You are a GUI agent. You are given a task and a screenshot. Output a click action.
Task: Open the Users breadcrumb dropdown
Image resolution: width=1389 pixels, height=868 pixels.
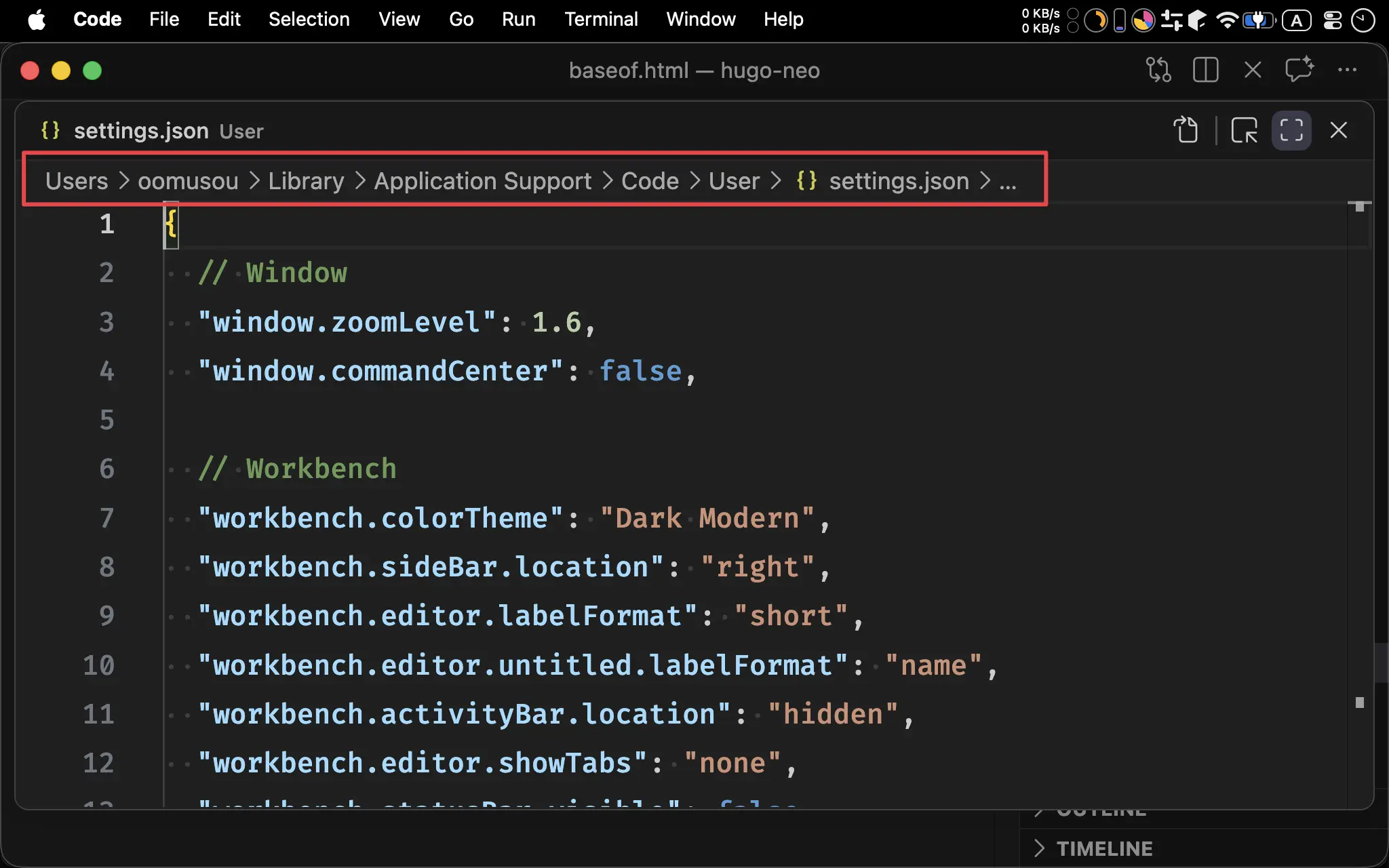pyautogui.click(x=77, y=181)
